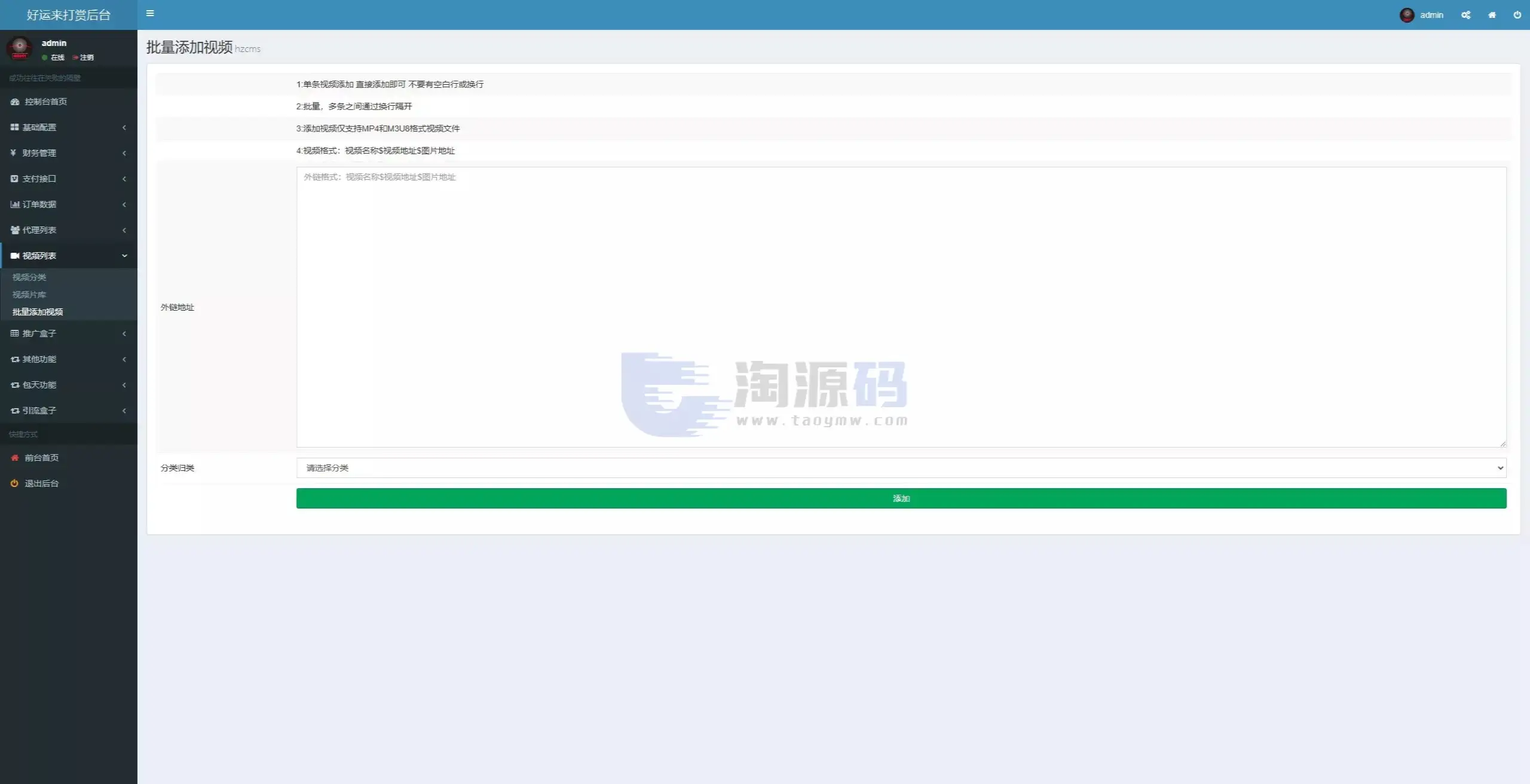This screenshot has height=784, width=1530.
Task: Click the 分类归类 field label
Action: pyautogui.click(x=178, y=468)
